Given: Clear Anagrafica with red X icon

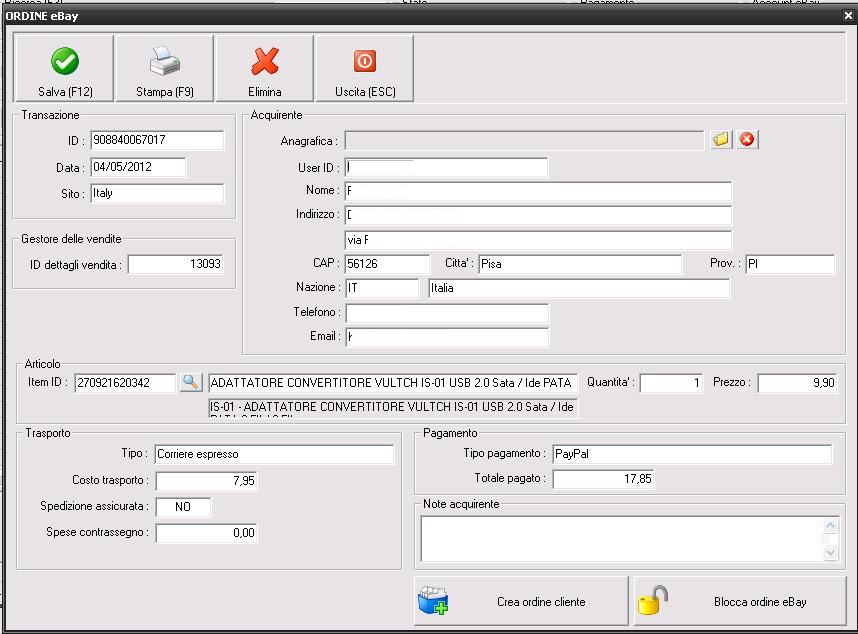Looking at the screenshot, I should (x=747, y=140).
